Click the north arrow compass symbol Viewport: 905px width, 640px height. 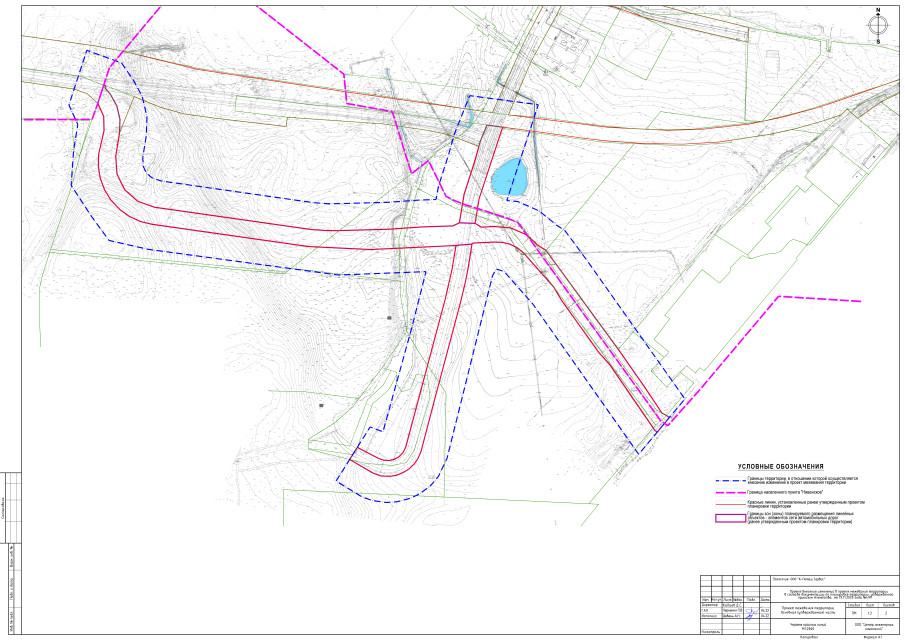878,25
